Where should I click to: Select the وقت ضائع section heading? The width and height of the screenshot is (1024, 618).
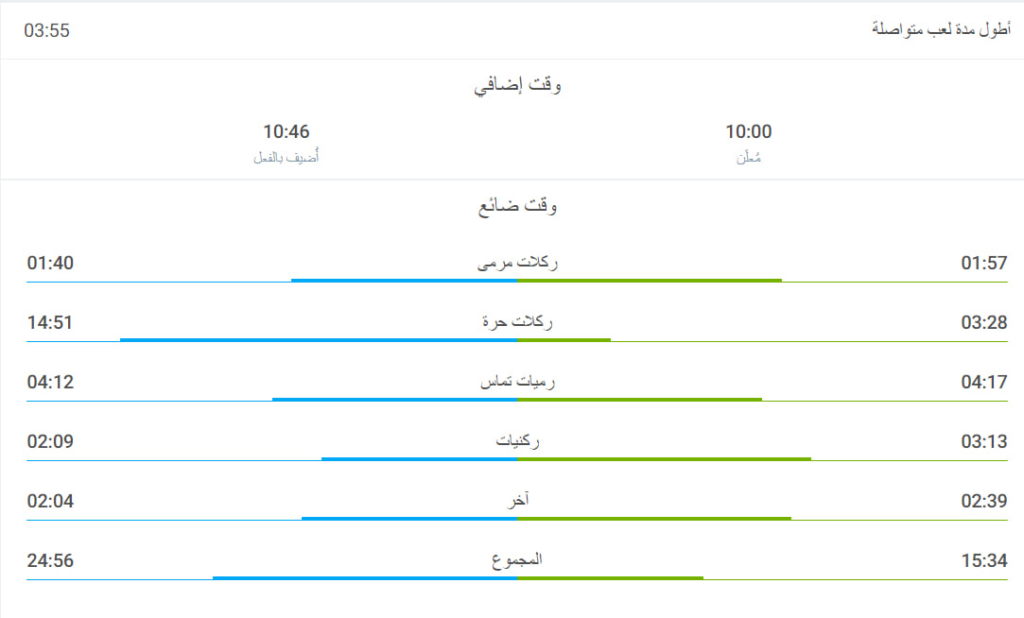(x=517, y=206)
